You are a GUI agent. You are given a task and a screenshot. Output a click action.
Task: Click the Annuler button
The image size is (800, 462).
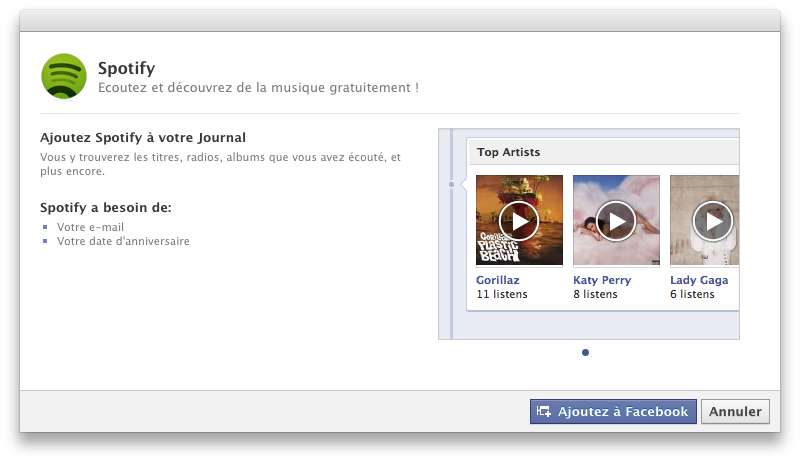(x=735, y=412)
